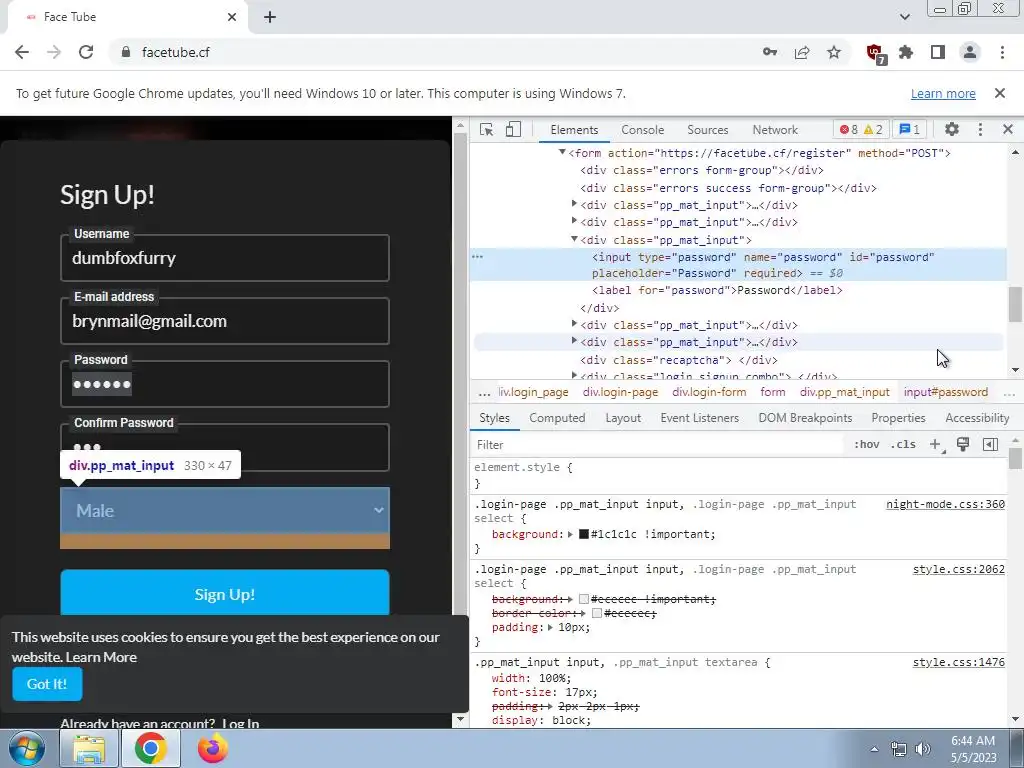
Task: Activate the inspect element picker
Action: (487, 129)
